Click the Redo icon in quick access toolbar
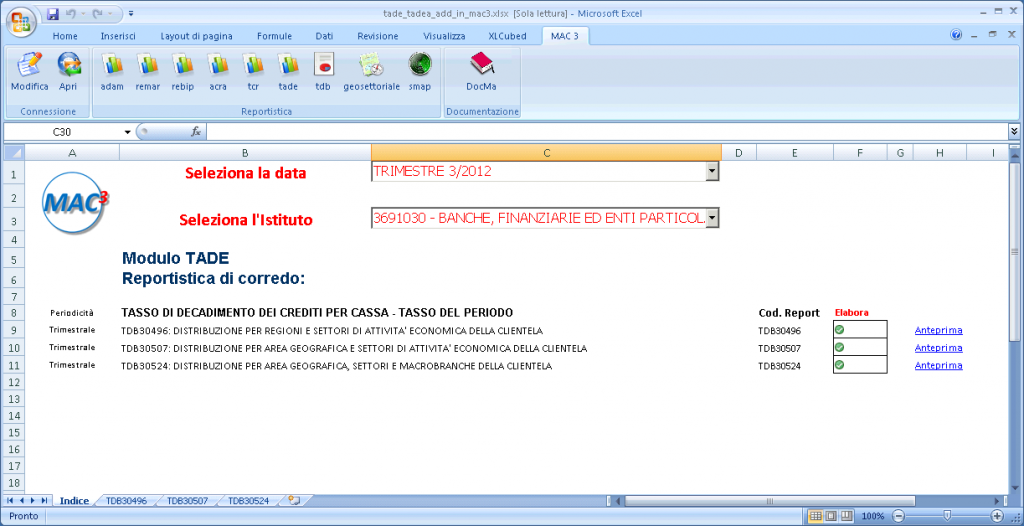This screenshot has width=1024, height=526. [97, 13]
